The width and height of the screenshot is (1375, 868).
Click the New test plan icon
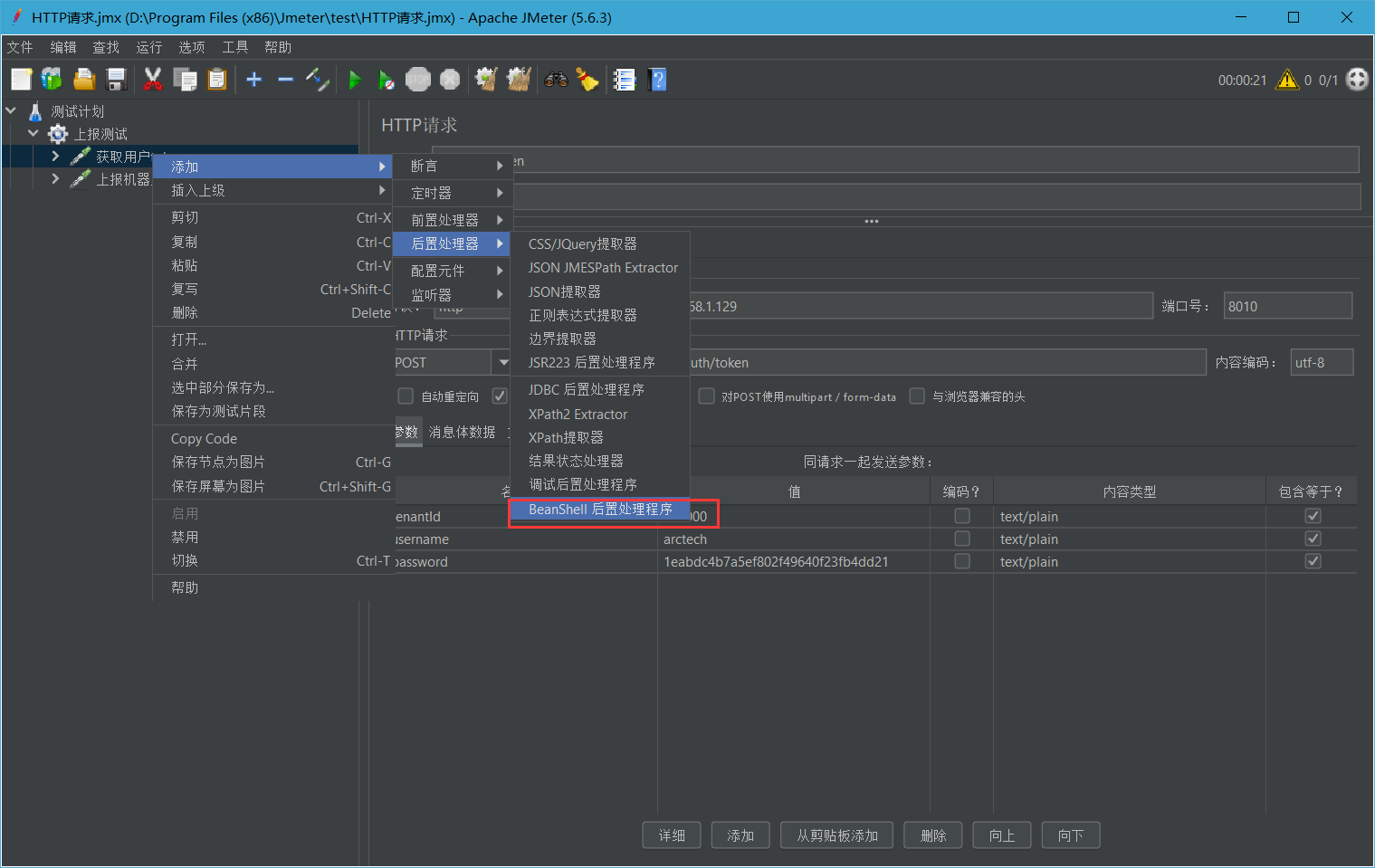click(22, 80)
